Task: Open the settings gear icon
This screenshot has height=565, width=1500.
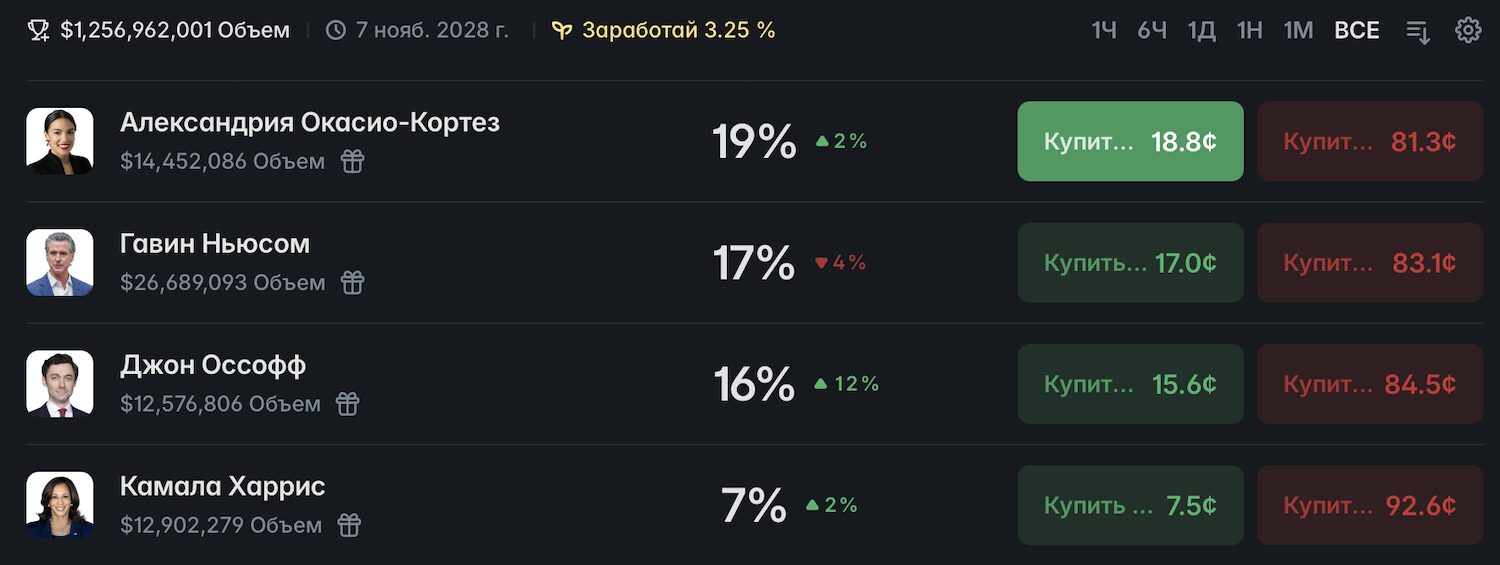Action: (x=1468, y=30)
